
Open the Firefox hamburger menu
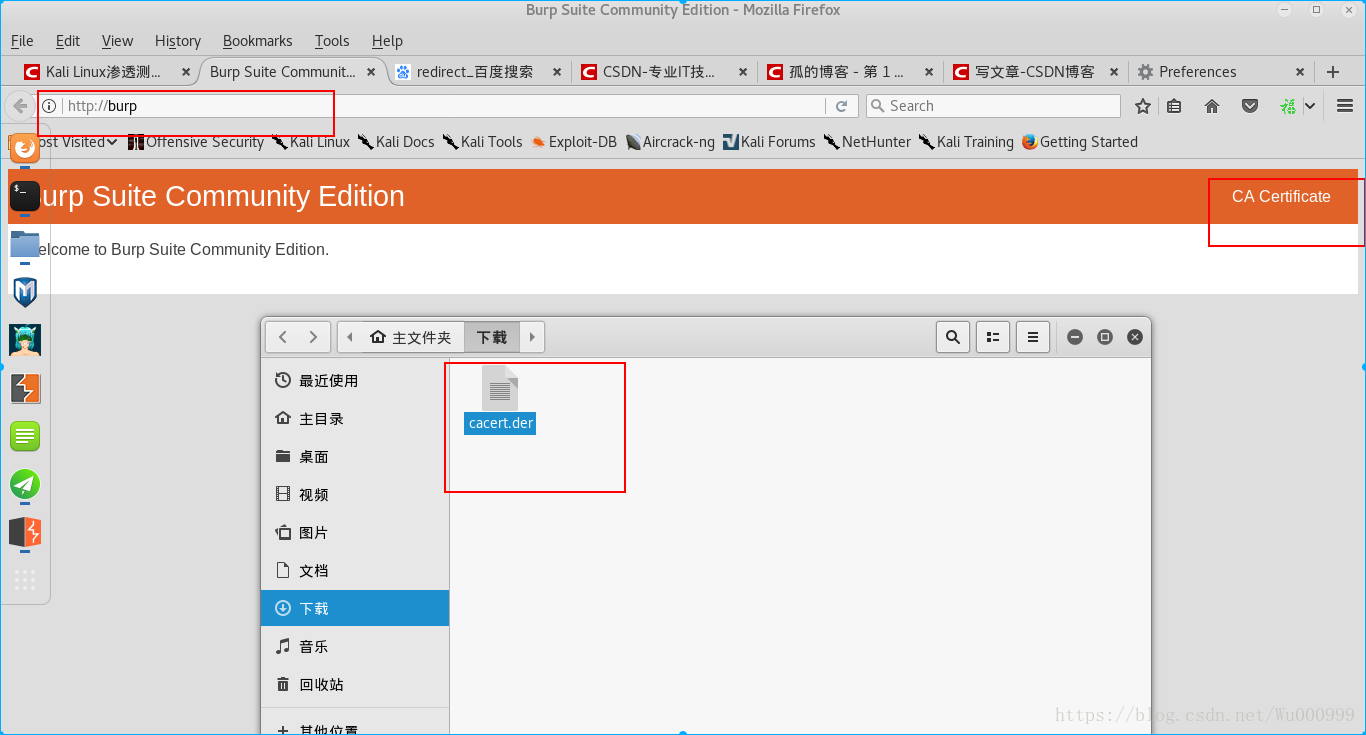coord(1345,106)
